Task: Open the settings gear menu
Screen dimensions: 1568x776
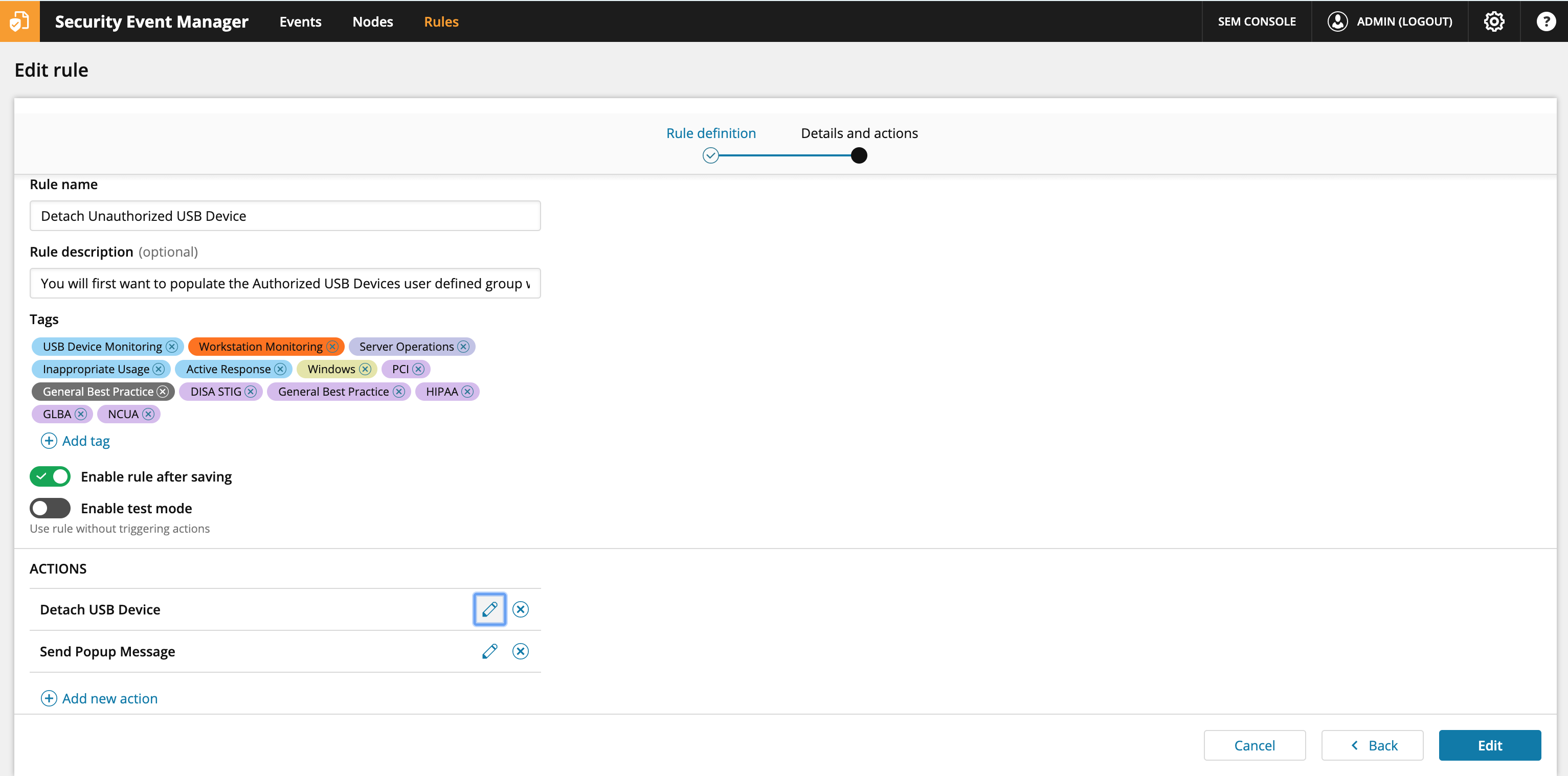Action: click(x=1494, y=21)
